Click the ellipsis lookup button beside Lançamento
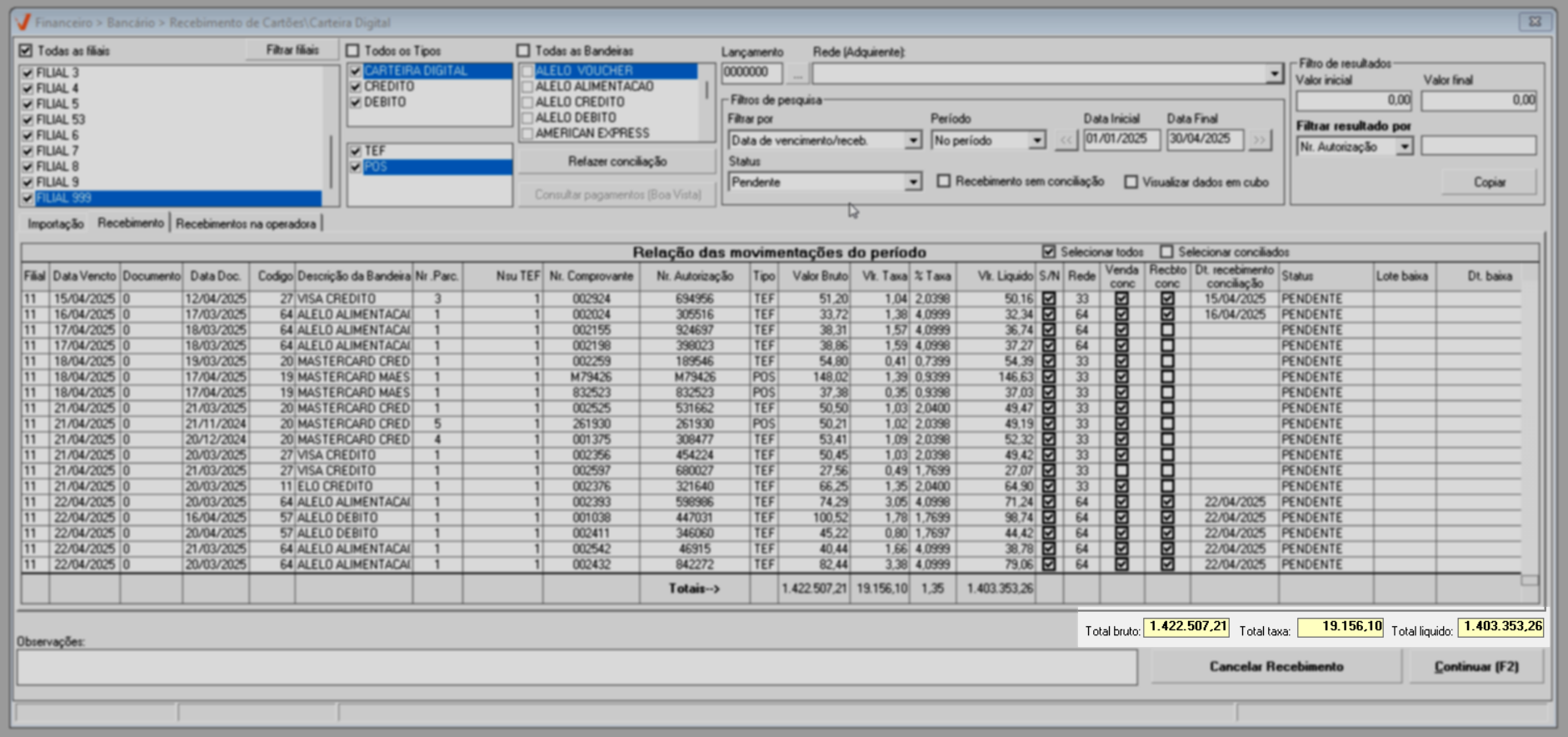 [x=797, y=74]
